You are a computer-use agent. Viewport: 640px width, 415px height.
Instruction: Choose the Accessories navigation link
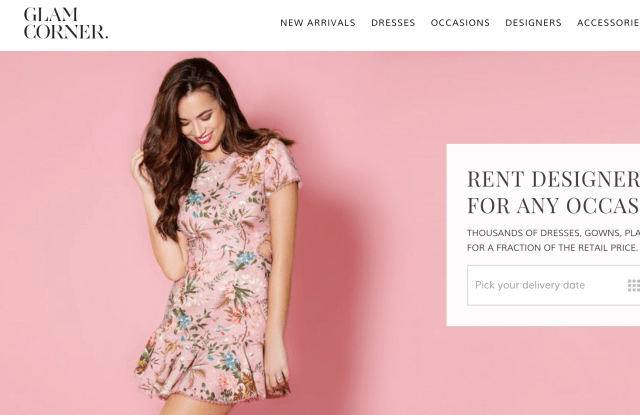point(608,23)
